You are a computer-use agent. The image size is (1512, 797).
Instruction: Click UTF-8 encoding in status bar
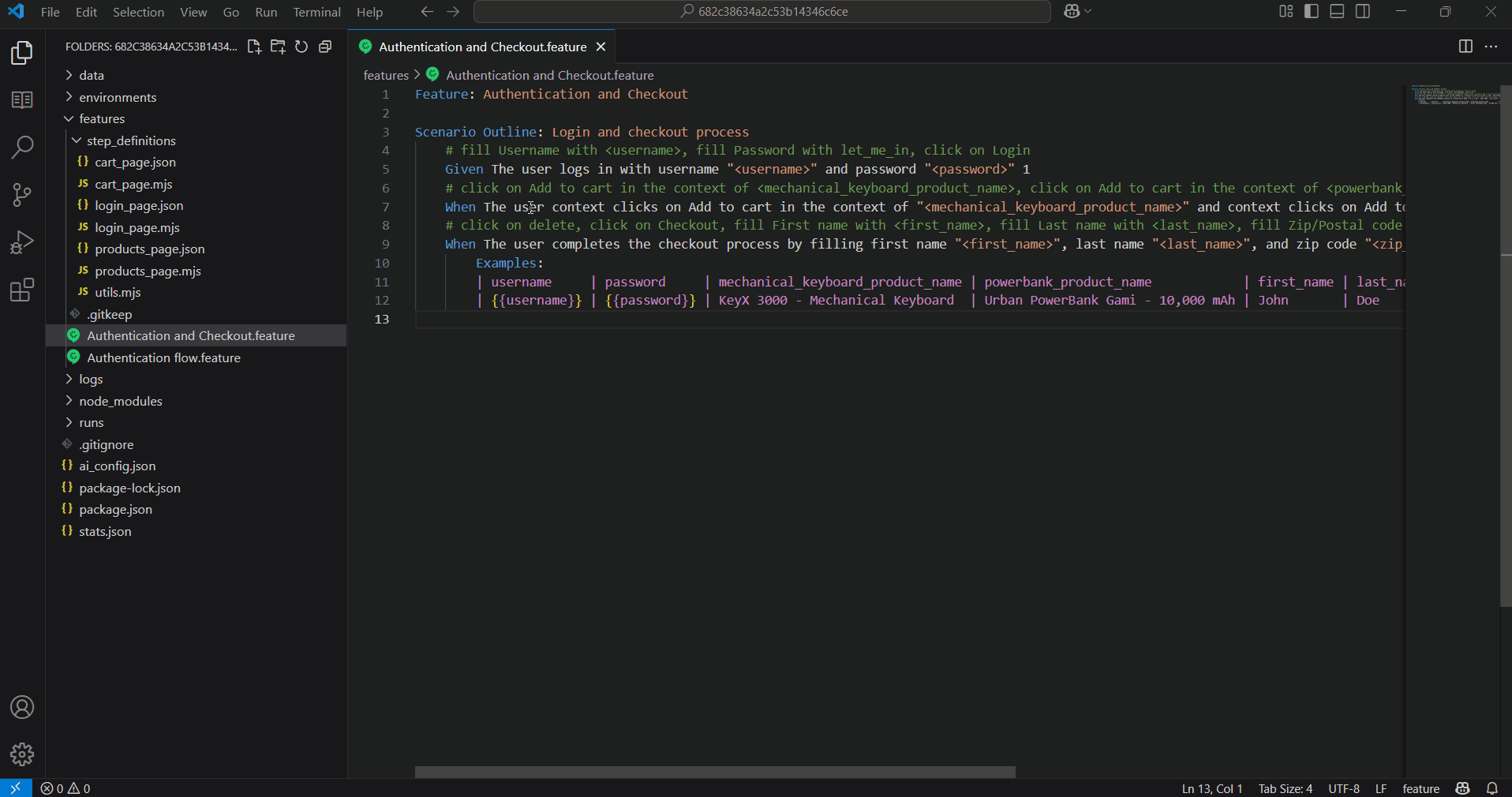(1343, 788)
